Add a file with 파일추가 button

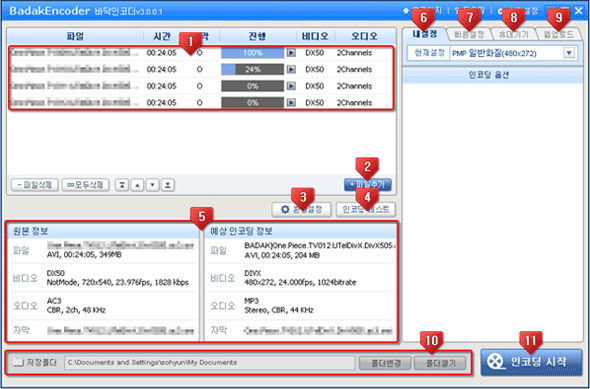[x=368, y=185]
